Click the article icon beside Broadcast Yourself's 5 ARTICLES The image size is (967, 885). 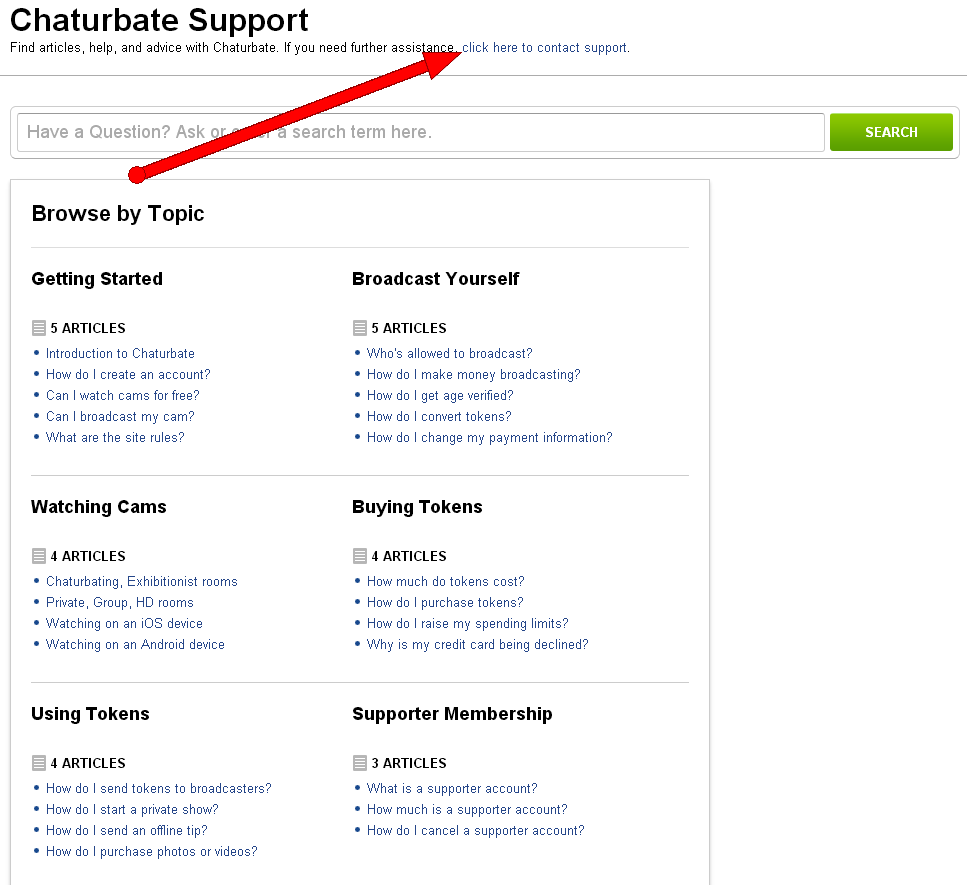pos(360,328)
